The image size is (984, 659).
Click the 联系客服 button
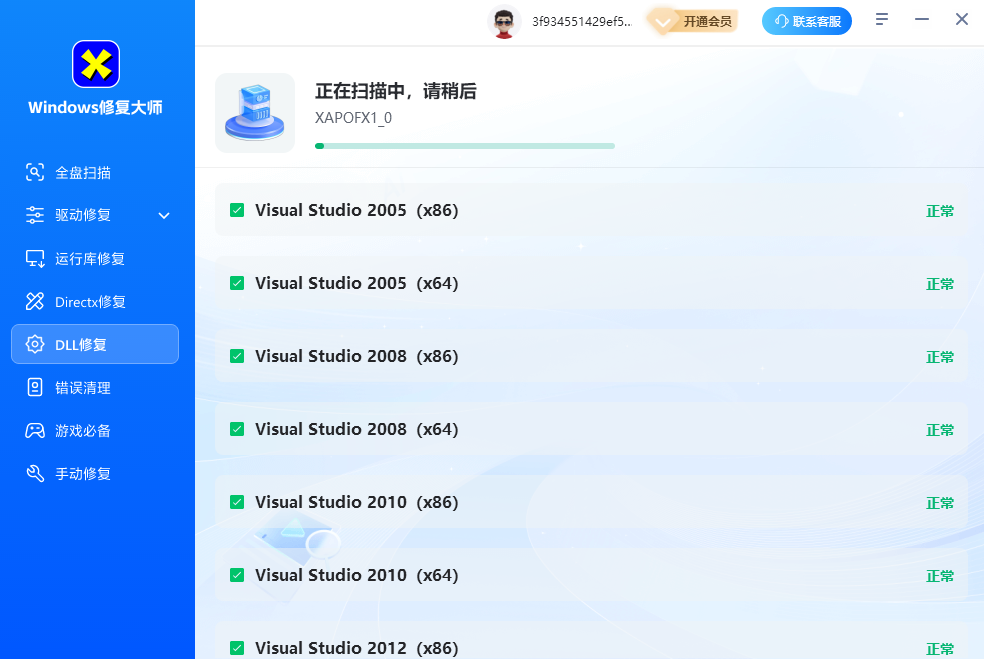click(x=806, y=21)
